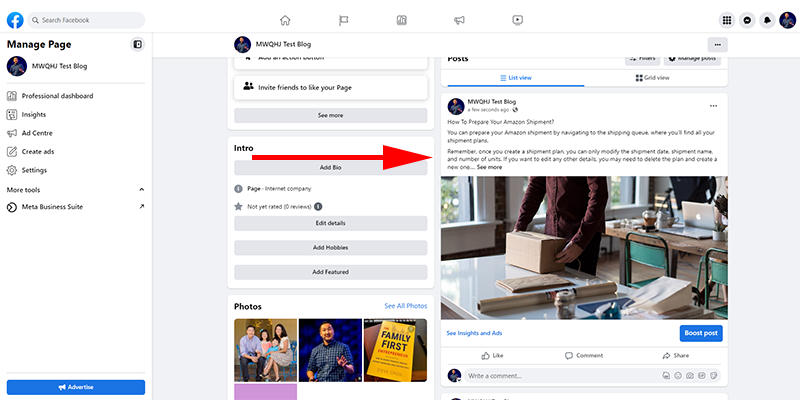Open account profile avatar menu
Screen dimensions: 800x400
tap(787, 20)
